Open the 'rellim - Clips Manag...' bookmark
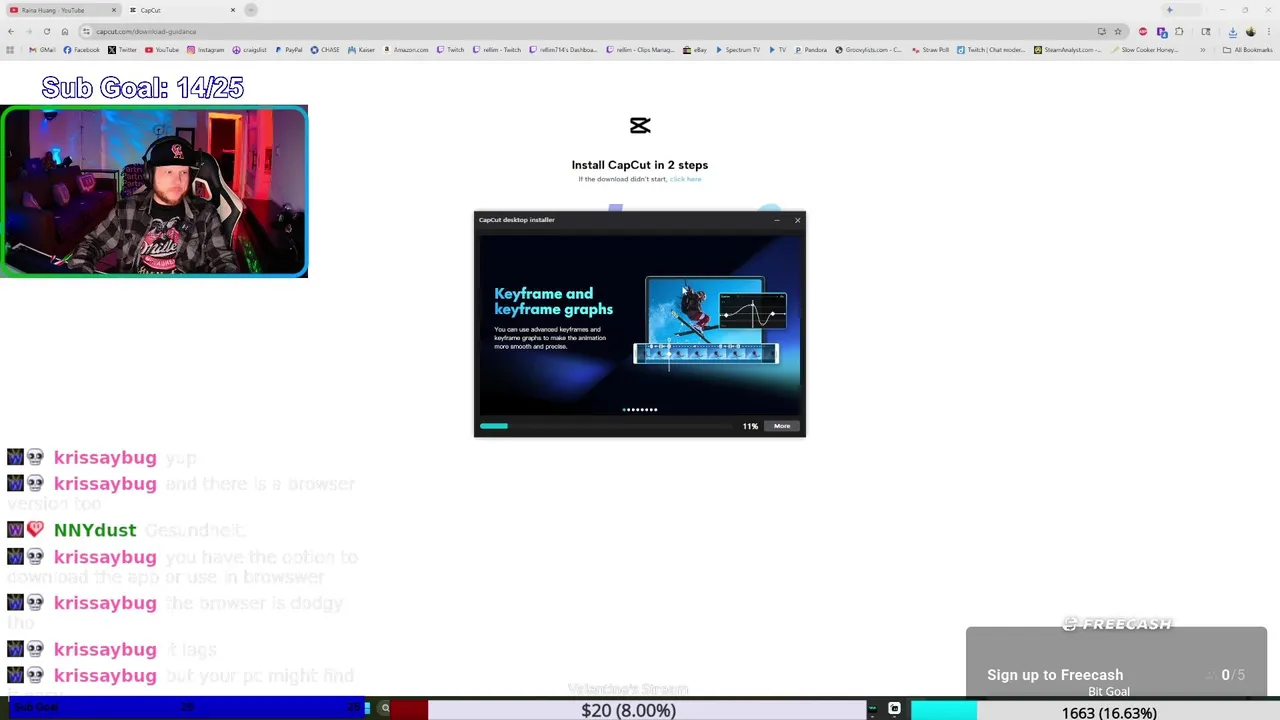1280x720 pixels. click(640, 49)
